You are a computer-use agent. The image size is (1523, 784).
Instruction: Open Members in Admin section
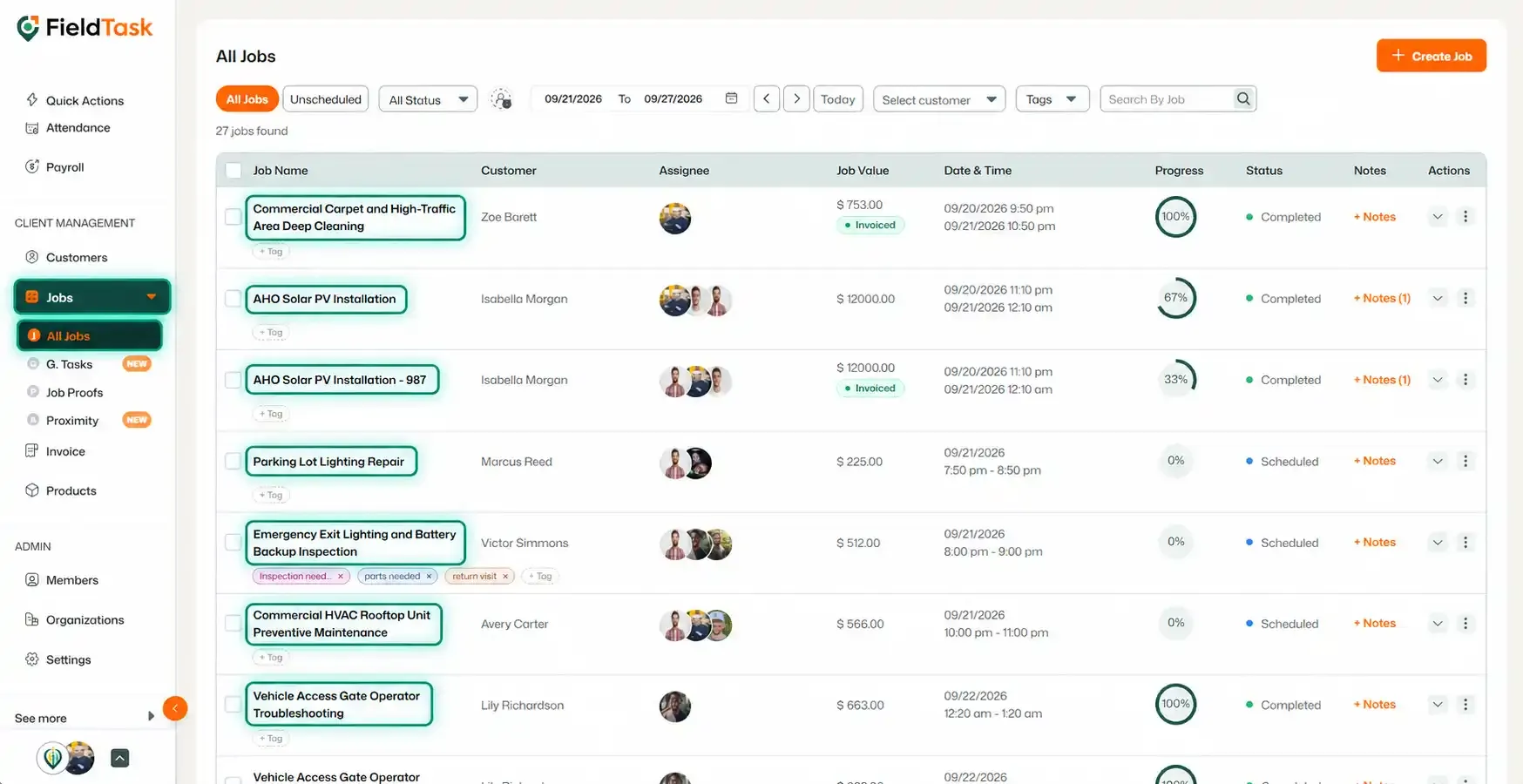[62, 580]
